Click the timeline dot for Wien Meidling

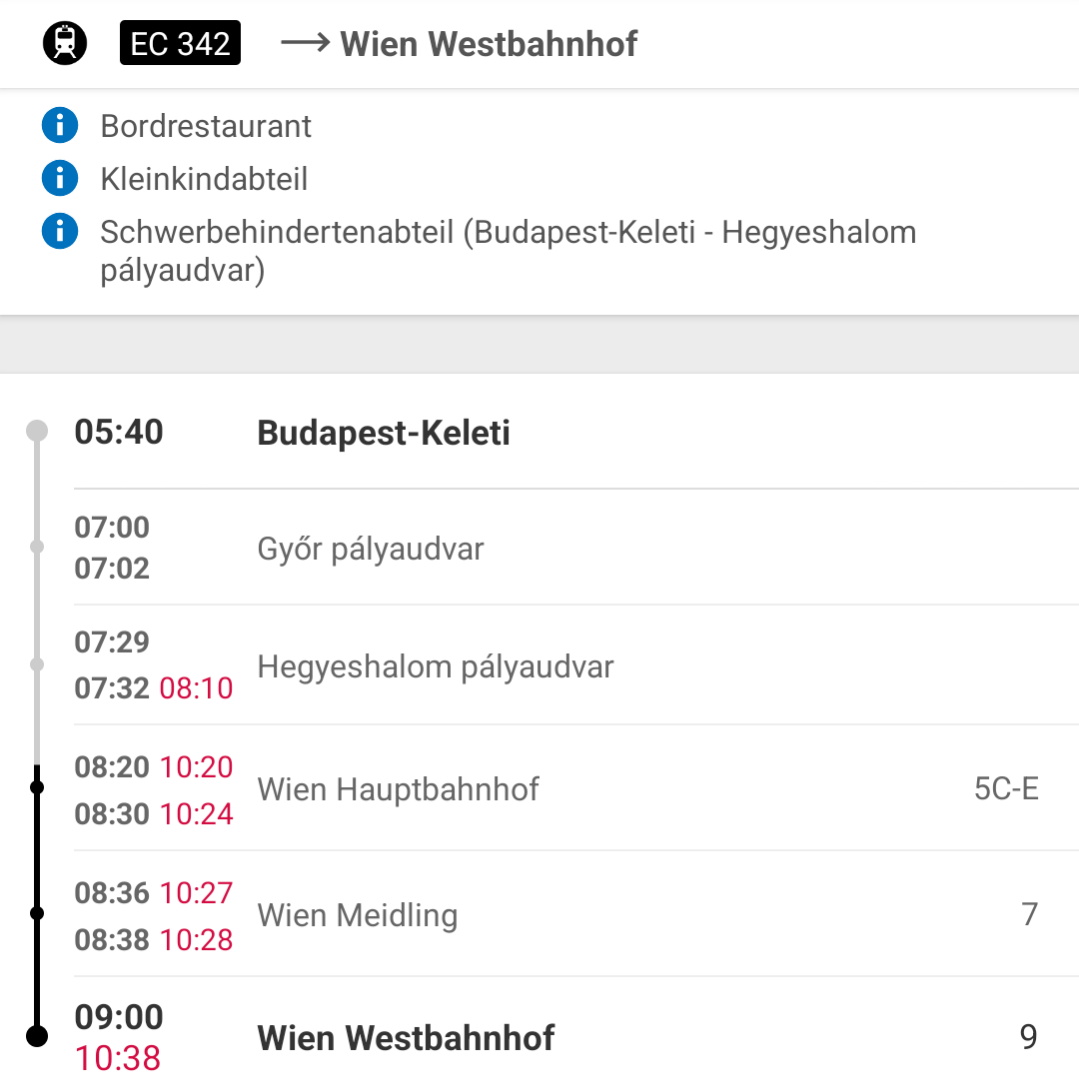tap(38, 913)
